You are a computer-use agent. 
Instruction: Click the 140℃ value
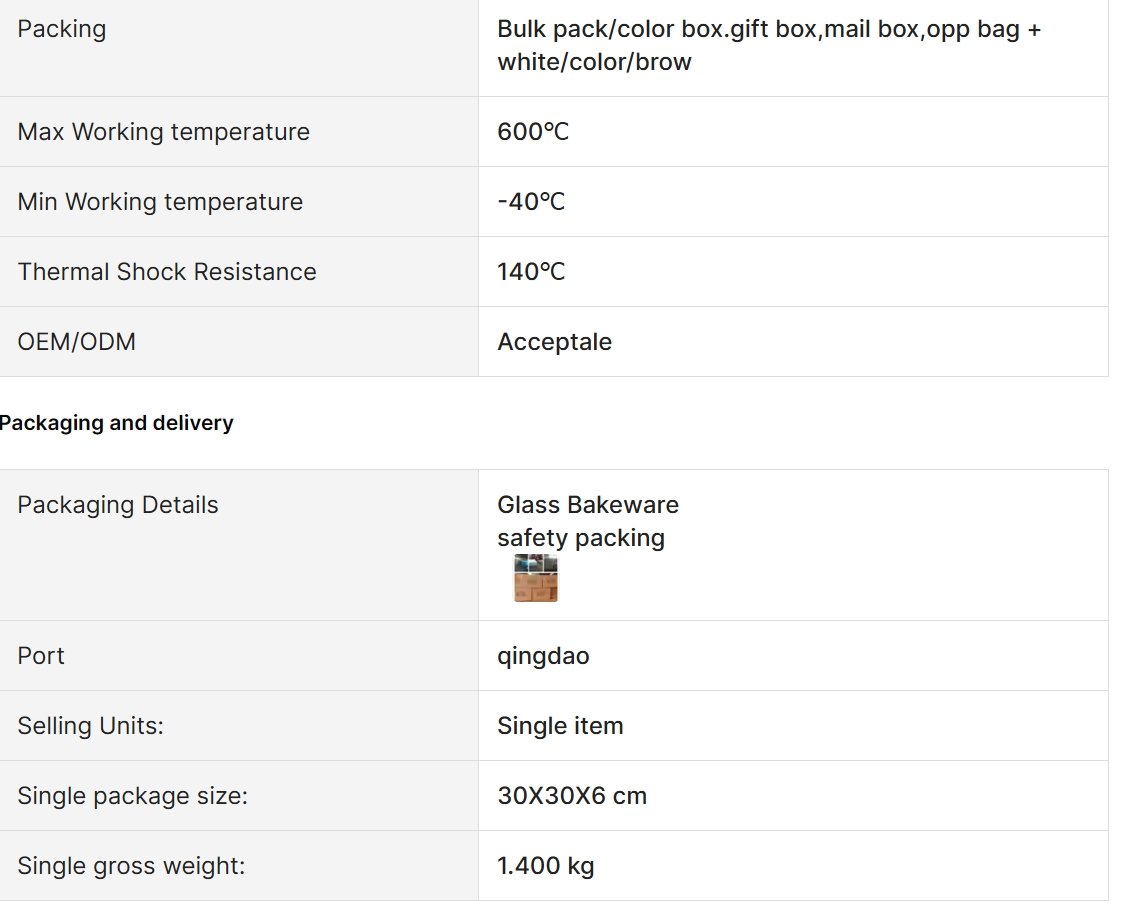531,271
